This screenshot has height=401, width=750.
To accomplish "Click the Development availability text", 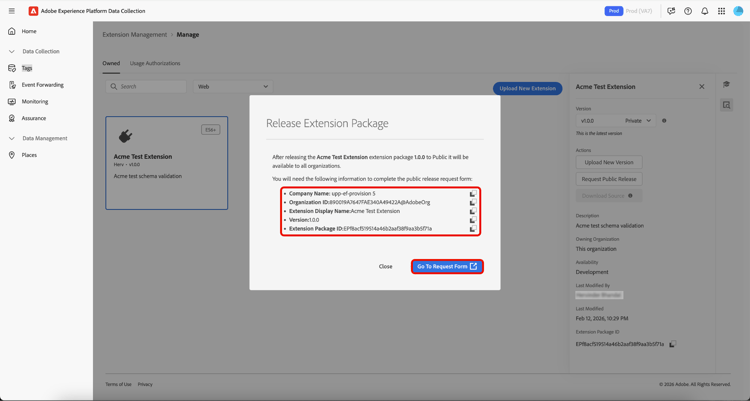I will [x=592, y=272].
